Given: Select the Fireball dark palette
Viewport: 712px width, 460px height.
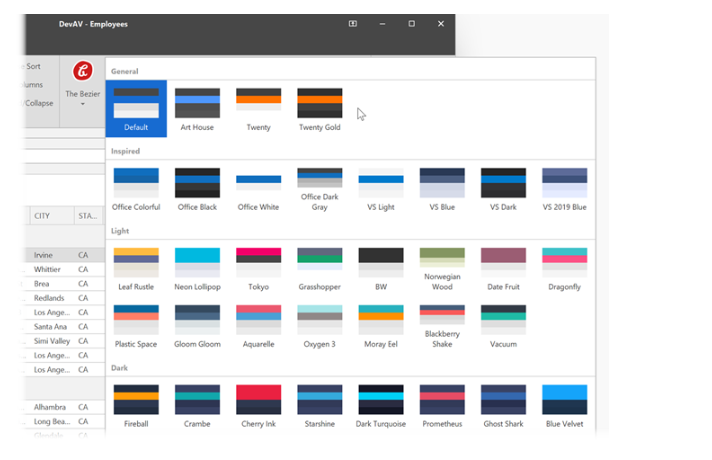Looking at the screenshot, I should coord(136,406).
